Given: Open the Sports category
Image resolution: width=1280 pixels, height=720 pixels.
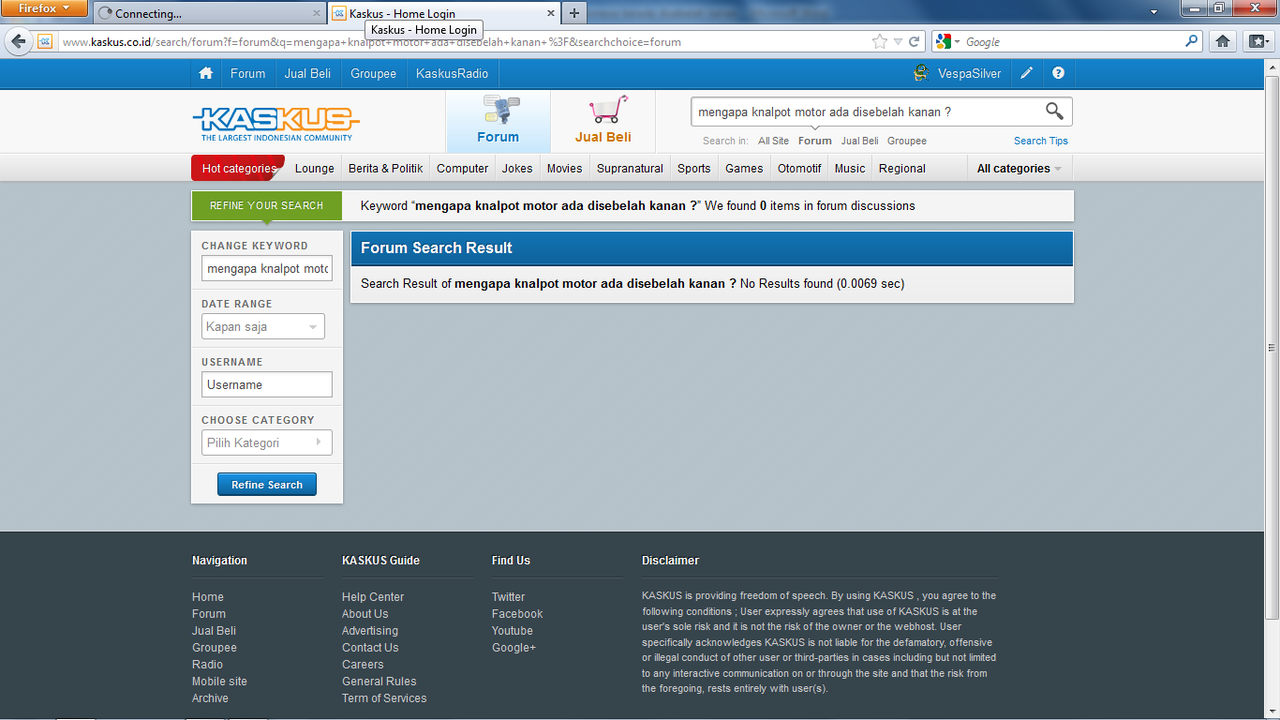Looking at the screenshot, I should pyautogui.click(x=694, y=168).
